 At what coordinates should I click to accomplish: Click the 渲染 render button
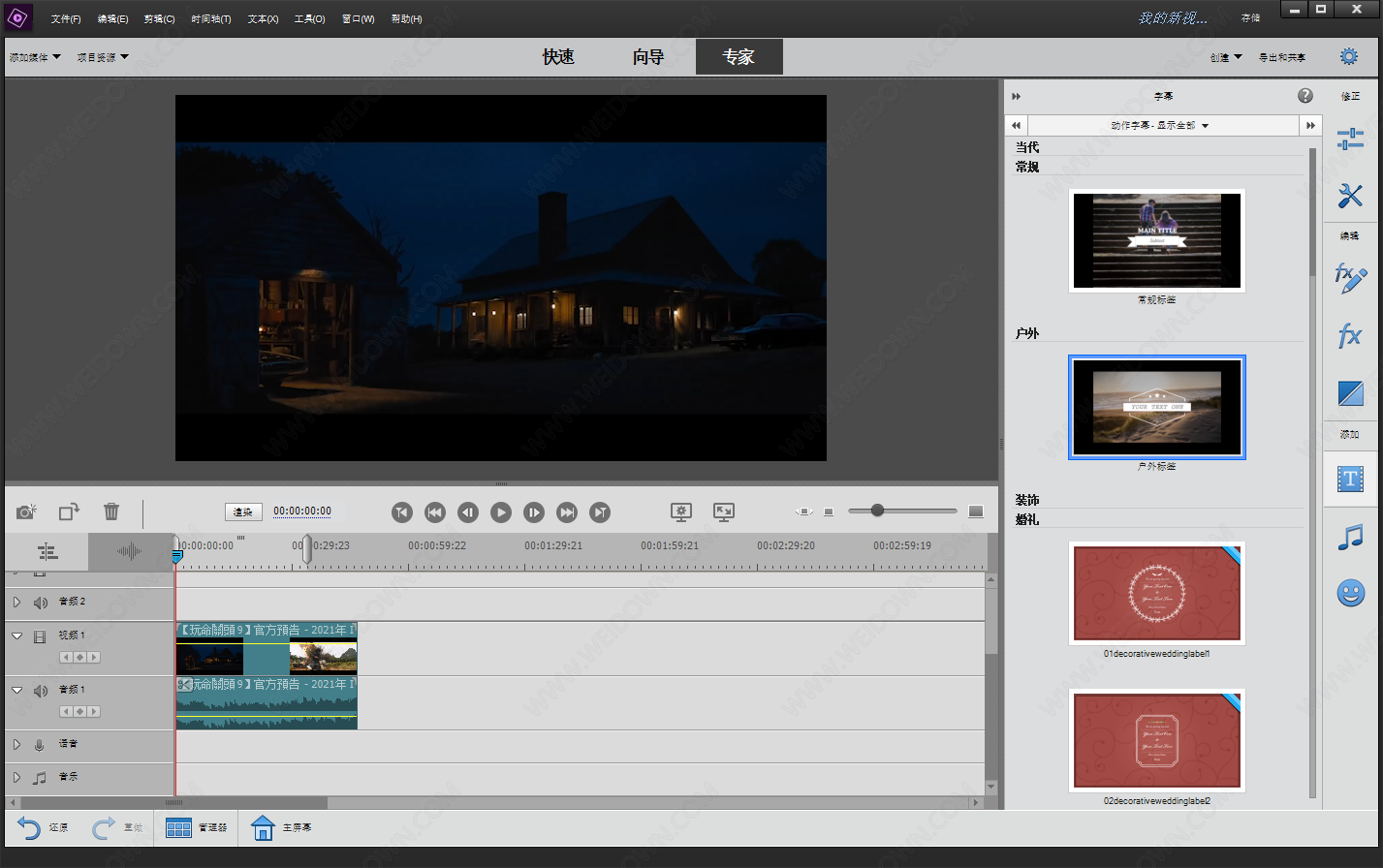243,511
